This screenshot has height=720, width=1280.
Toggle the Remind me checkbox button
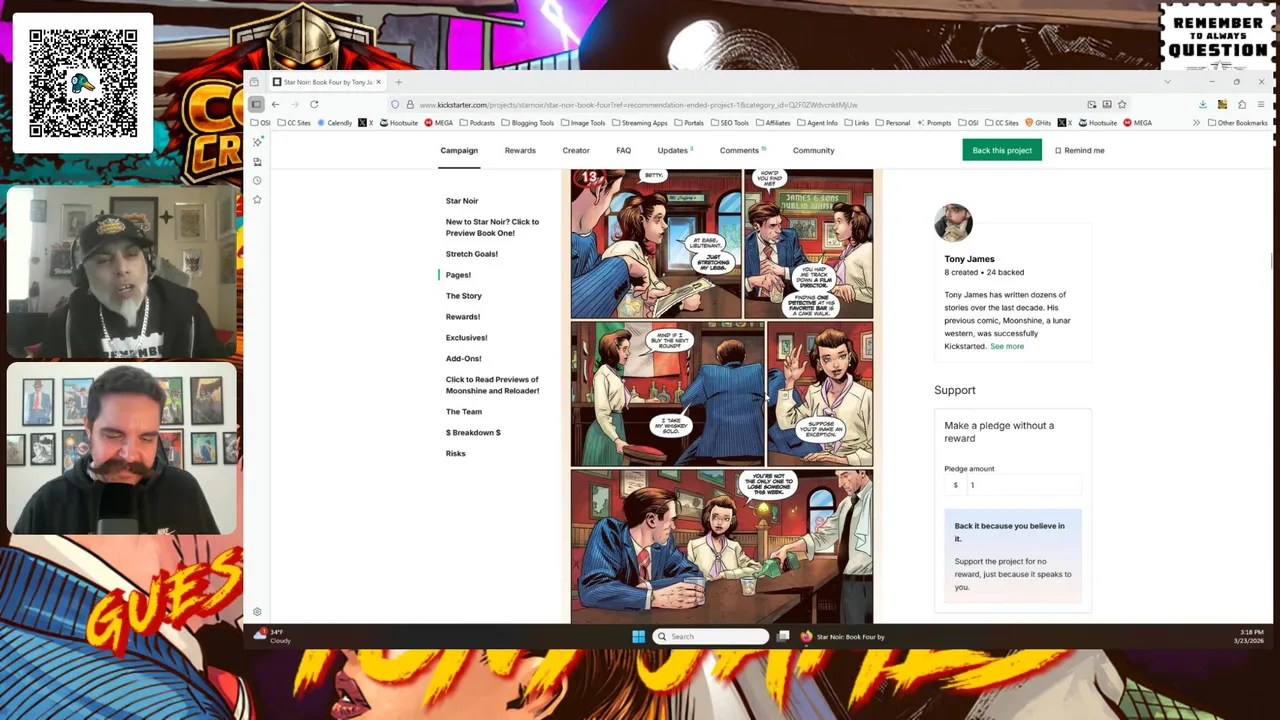click(1079, 150)
